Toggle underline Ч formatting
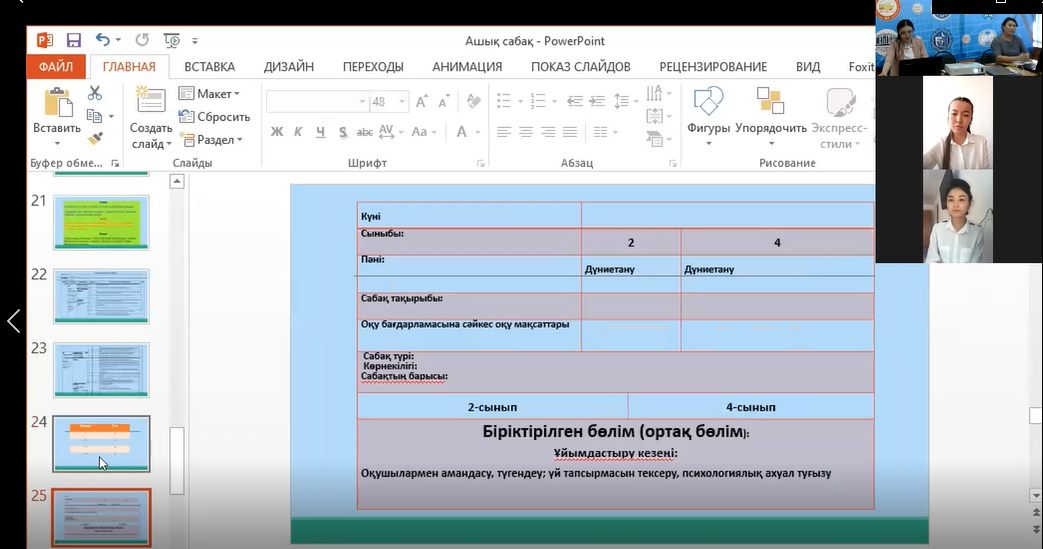Screen dimensions: 1043x549 coord(321,132)
